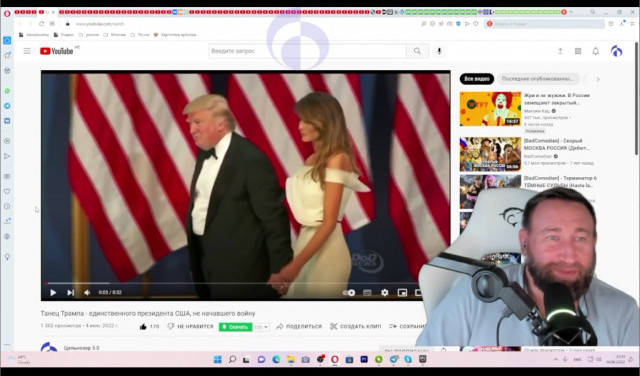
Task: Skip to next video
Action: pyautogui.click(x=71, y=292)
